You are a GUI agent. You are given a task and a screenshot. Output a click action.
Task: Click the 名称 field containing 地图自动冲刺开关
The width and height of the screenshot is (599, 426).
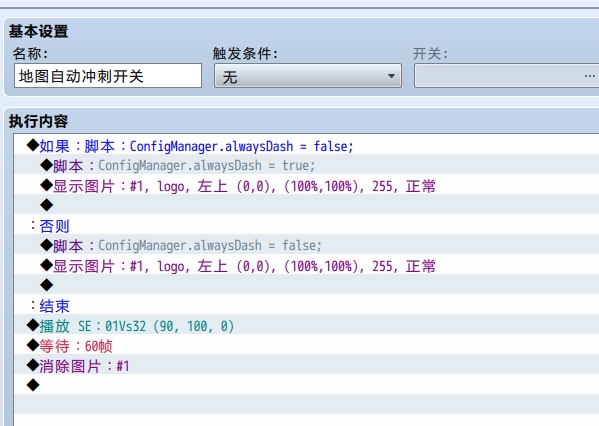point(108,76)
